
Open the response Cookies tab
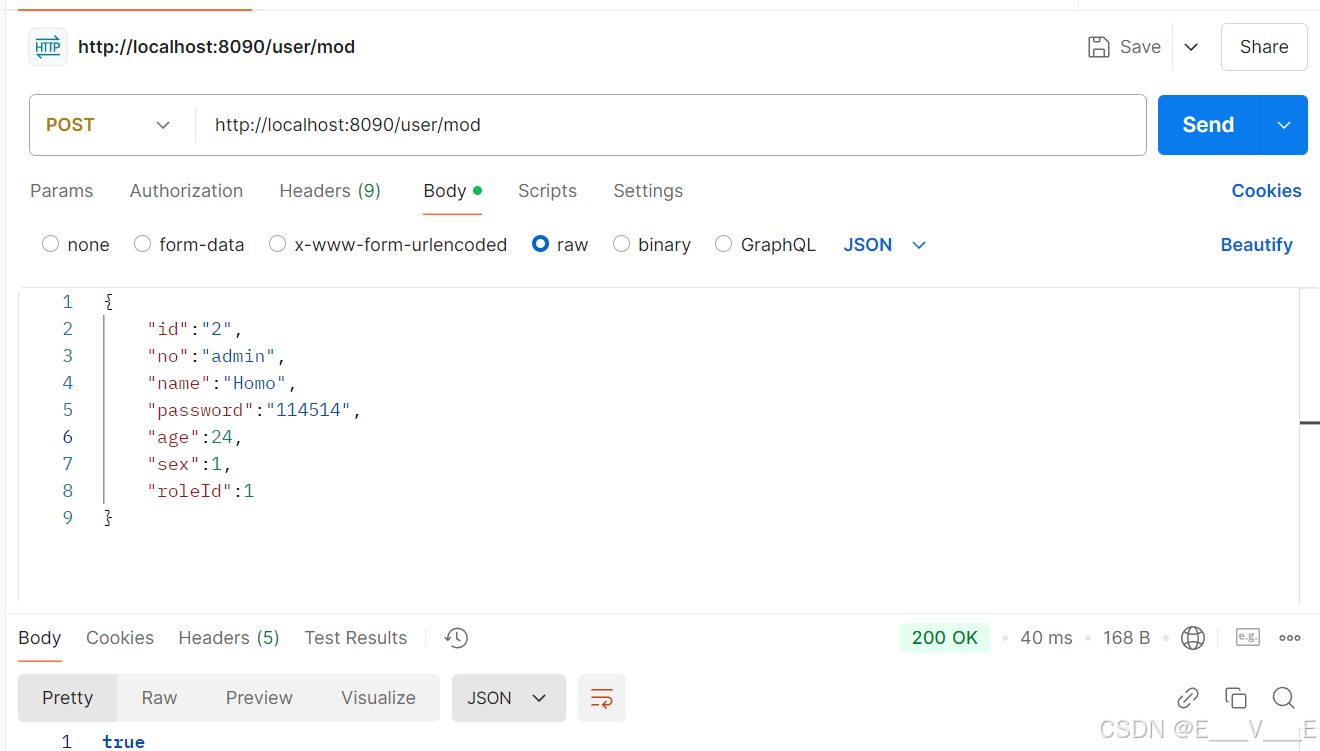120,638
